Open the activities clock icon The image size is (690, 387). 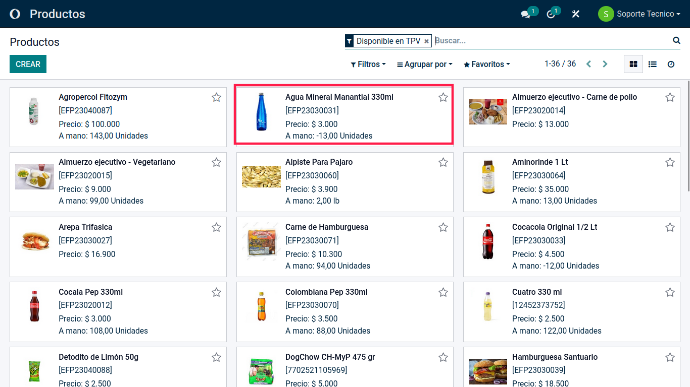[x=551, y=14]
